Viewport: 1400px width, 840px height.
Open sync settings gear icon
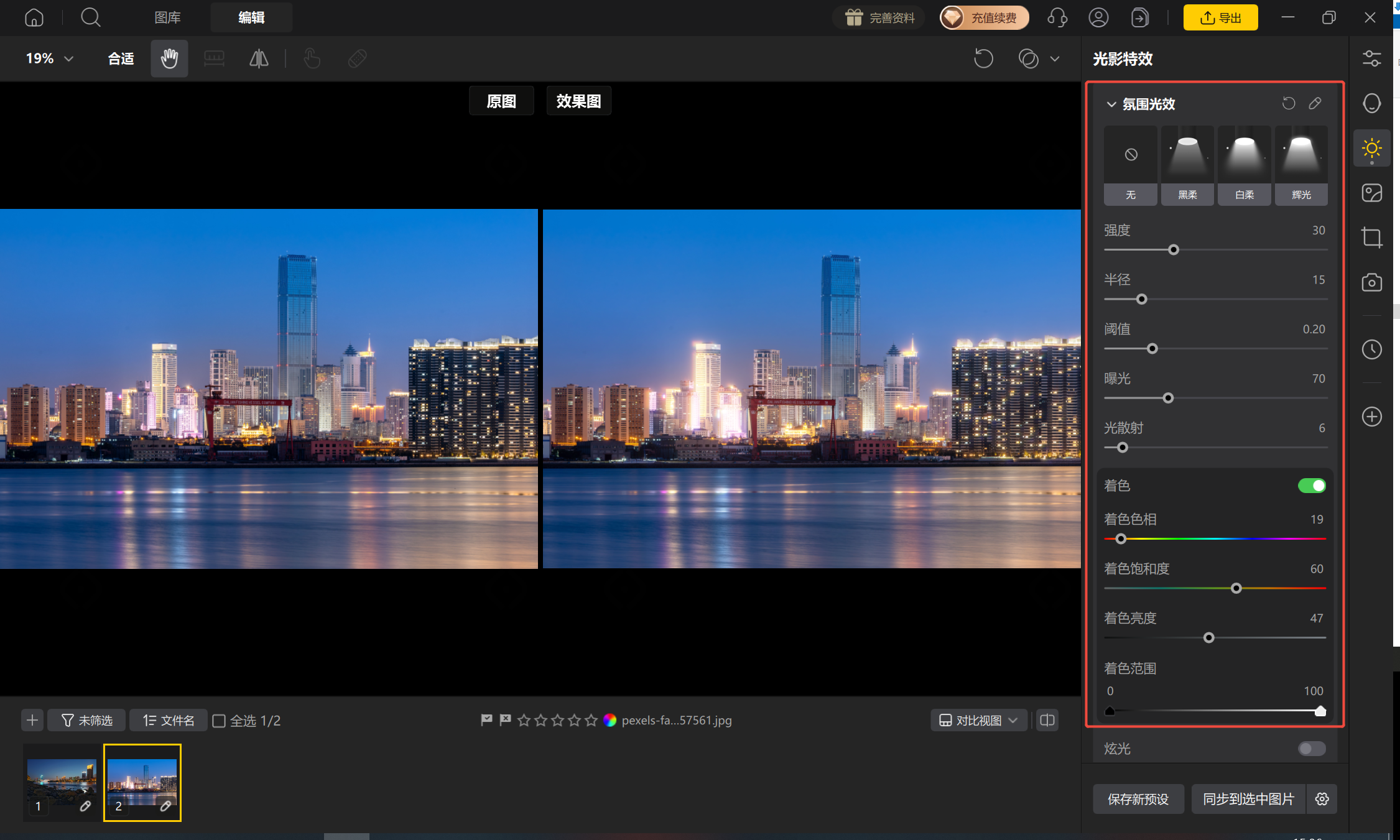(1322, 799)
